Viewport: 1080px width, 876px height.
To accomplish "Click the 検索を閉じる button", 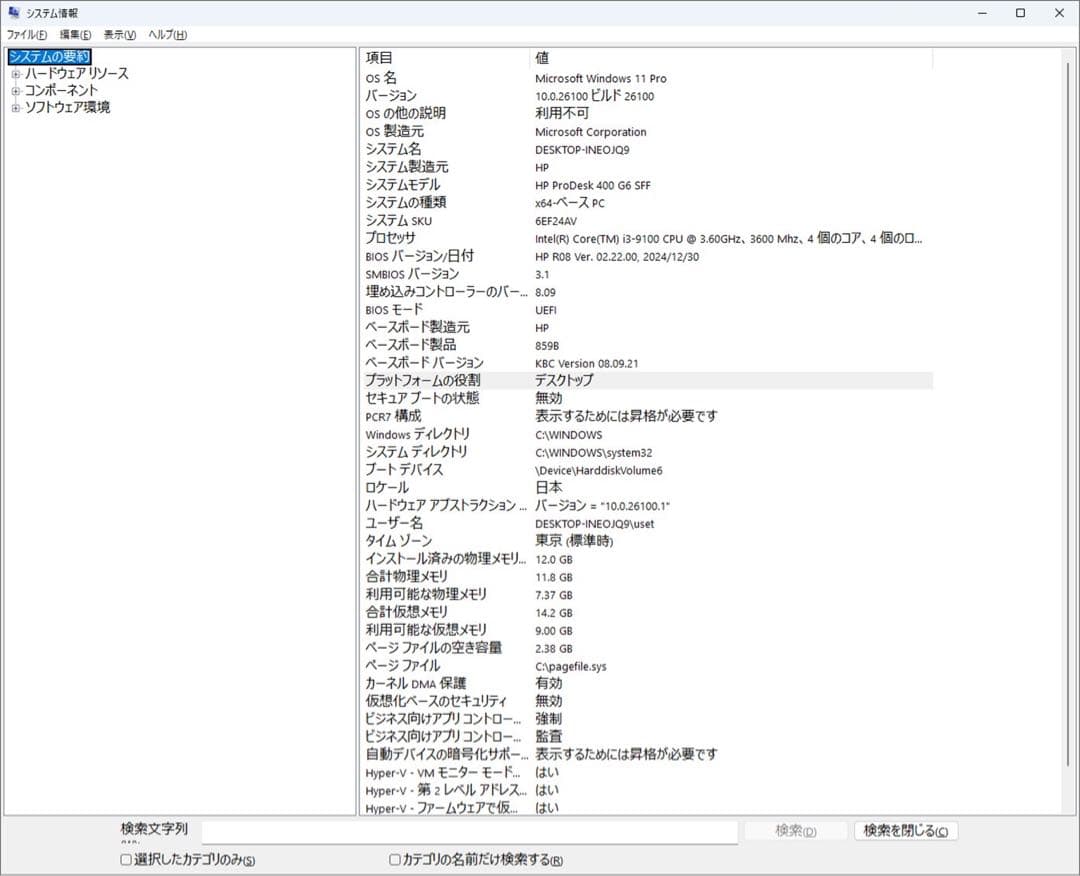I will 905,831.
